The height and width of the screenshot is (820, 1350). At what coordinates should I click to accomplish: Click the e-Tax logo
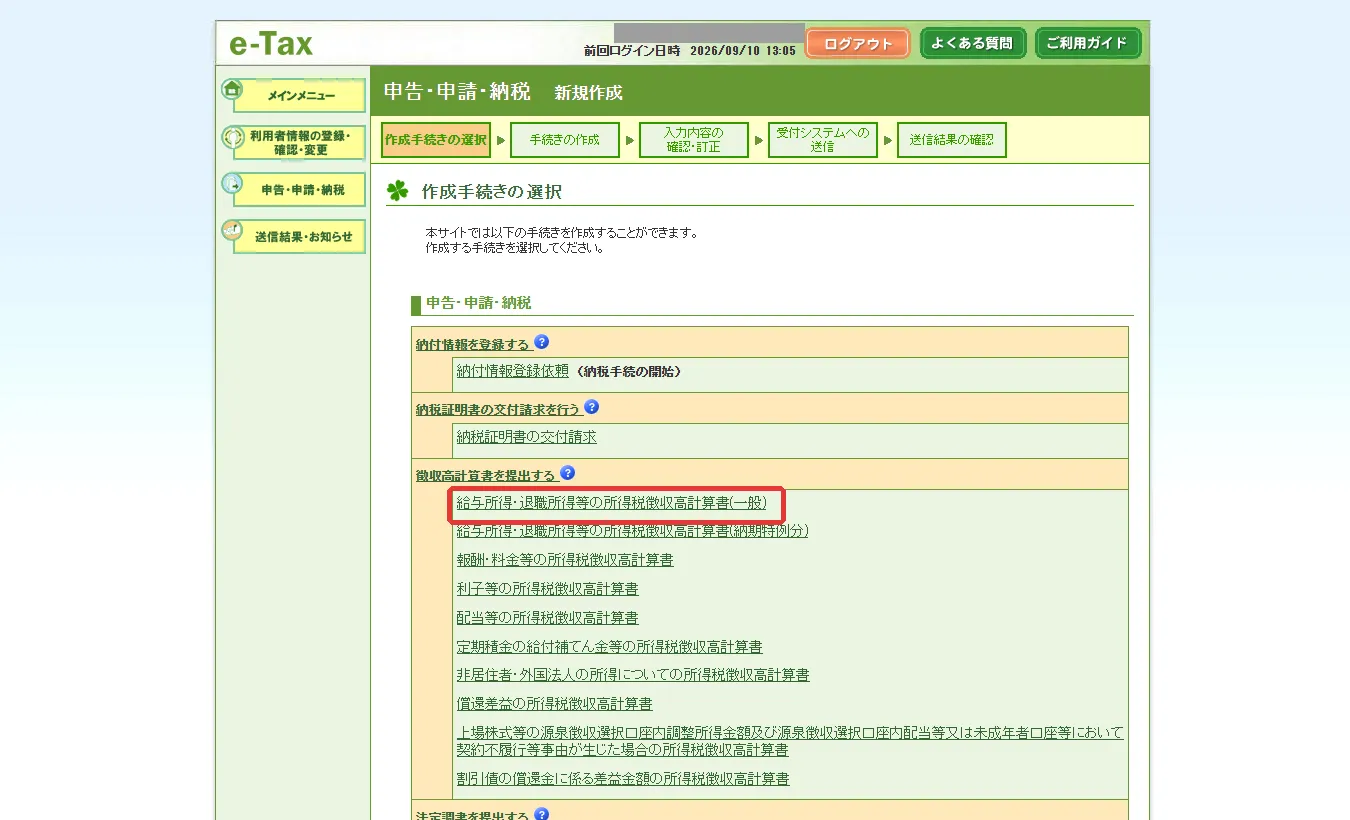pyautogui.click(x=271, y=44)
